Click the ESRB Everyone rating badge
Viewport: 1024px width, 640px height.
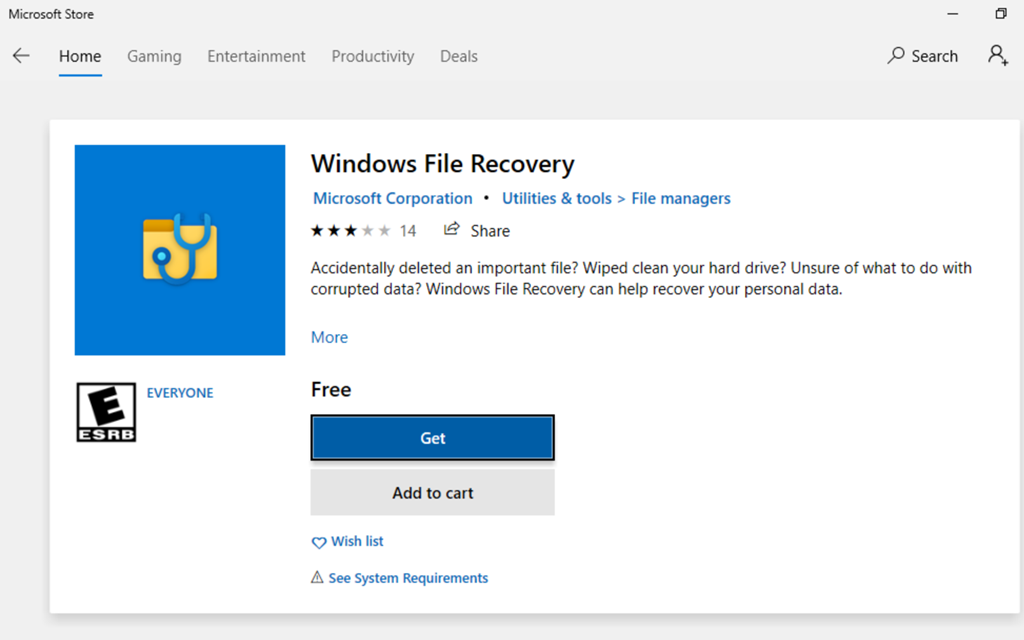(106, 412)
